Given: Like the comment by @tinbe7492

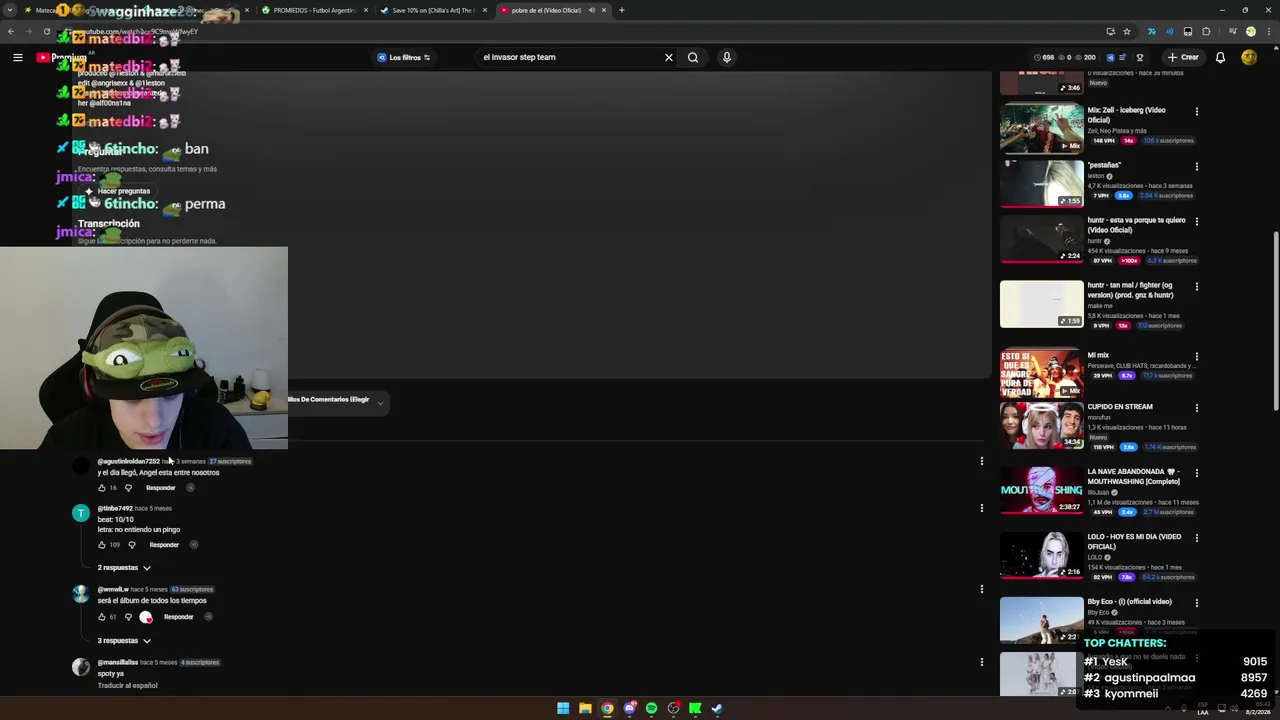Looking at the screenshot, I should (x=102, y=545).
